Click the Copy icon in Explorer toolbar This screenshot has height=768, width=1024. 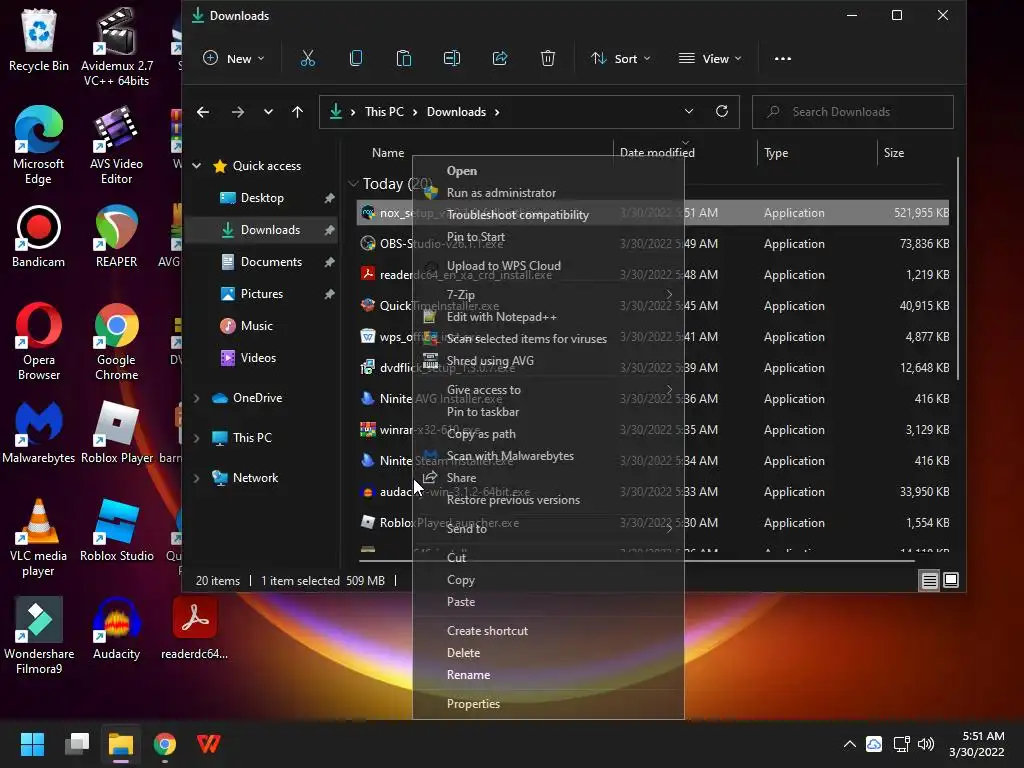pyautogui.click(x=356, y=59)
